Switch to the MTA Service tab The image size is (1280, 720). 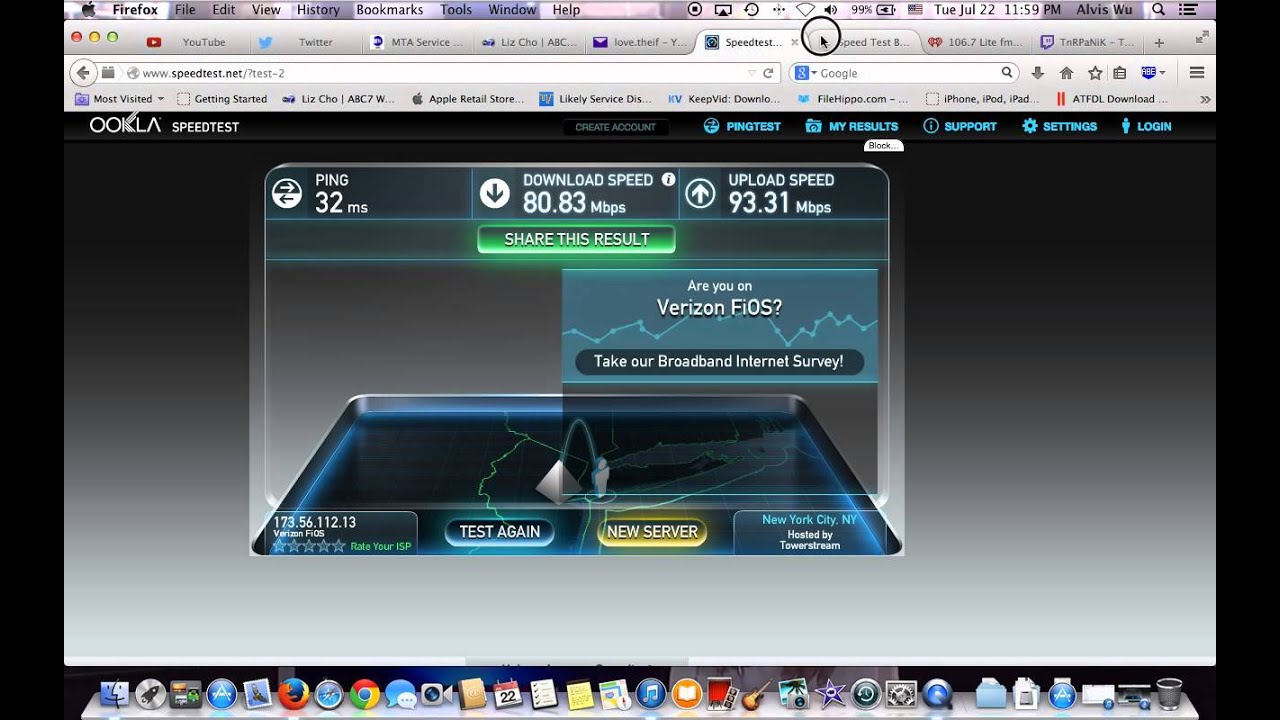[x=416, y=43]
